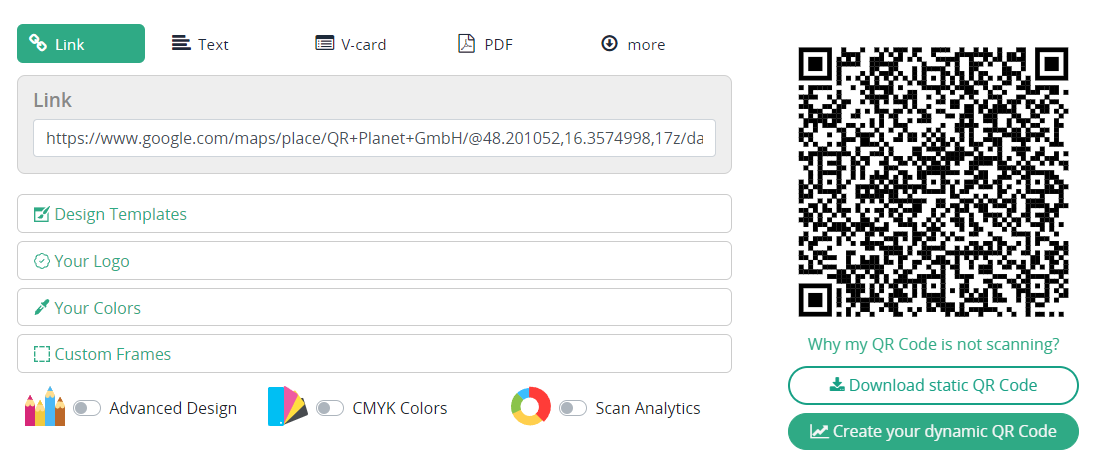This screenshot has width=1094, height=464.
Task: Enable the CMYK Colors switch
Action: point(330,407)
